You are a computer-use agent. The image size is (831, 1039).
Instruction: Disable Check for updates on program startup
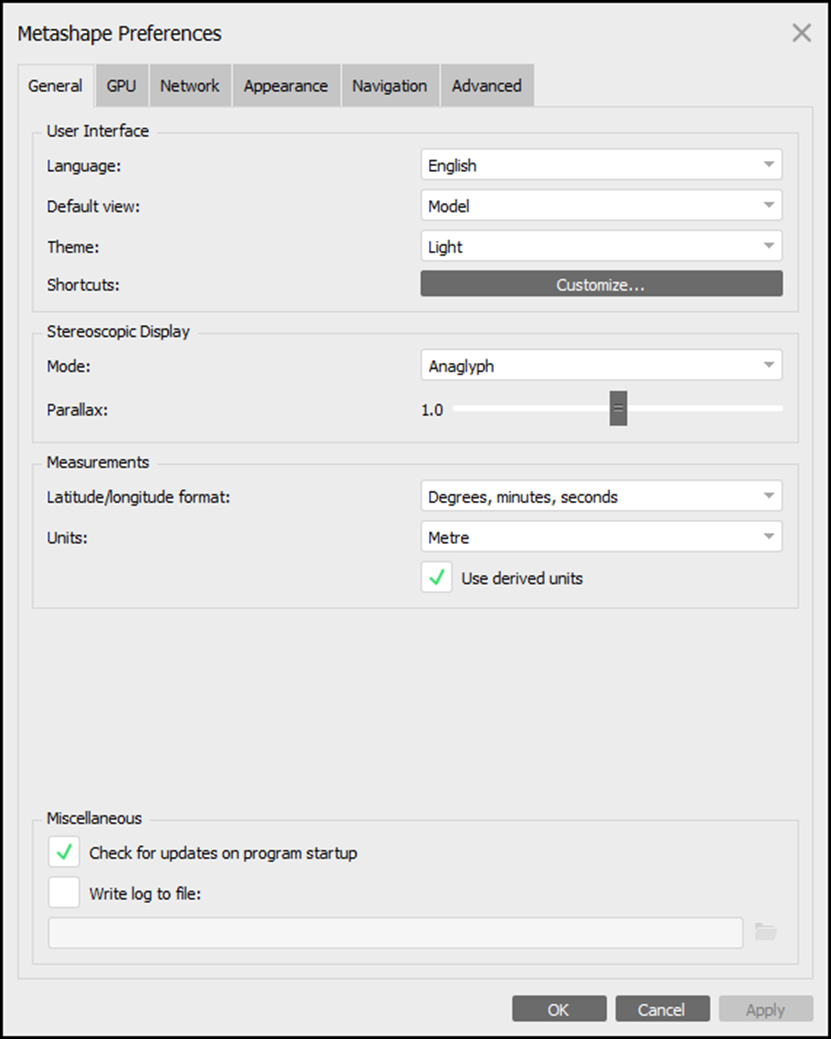tap(64, 852)
